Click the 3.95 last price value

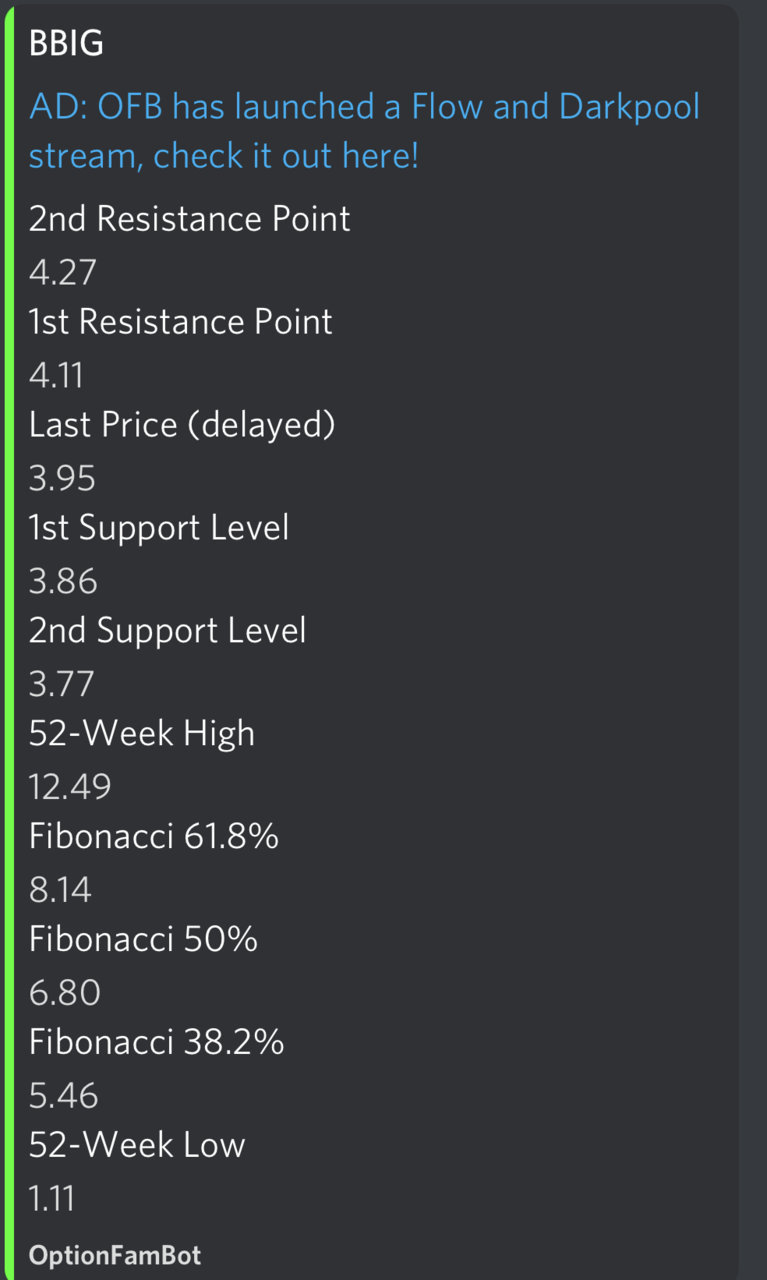pos(62,477)
